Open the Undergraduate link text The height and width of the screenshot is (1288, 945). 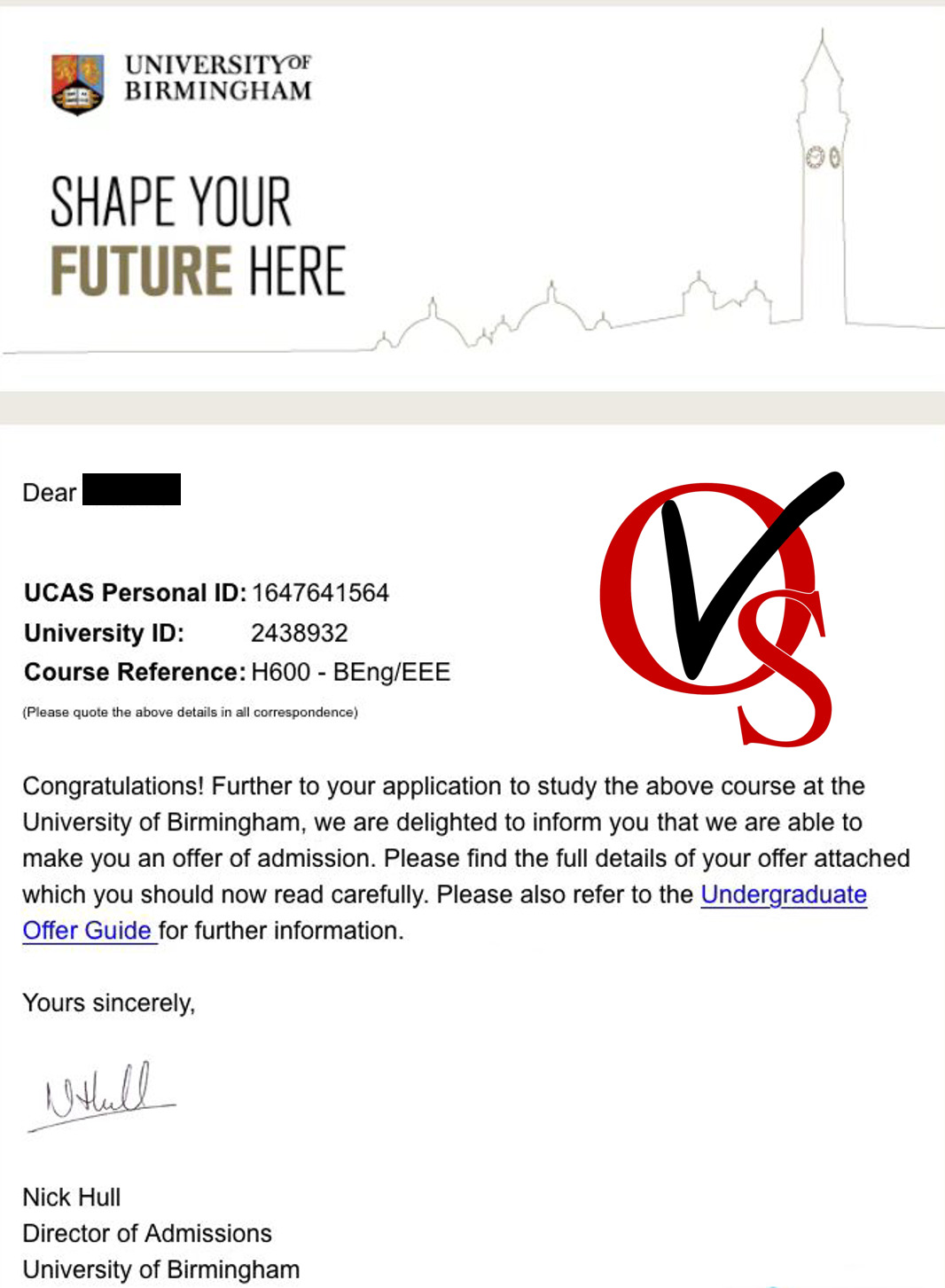(784, 894)
